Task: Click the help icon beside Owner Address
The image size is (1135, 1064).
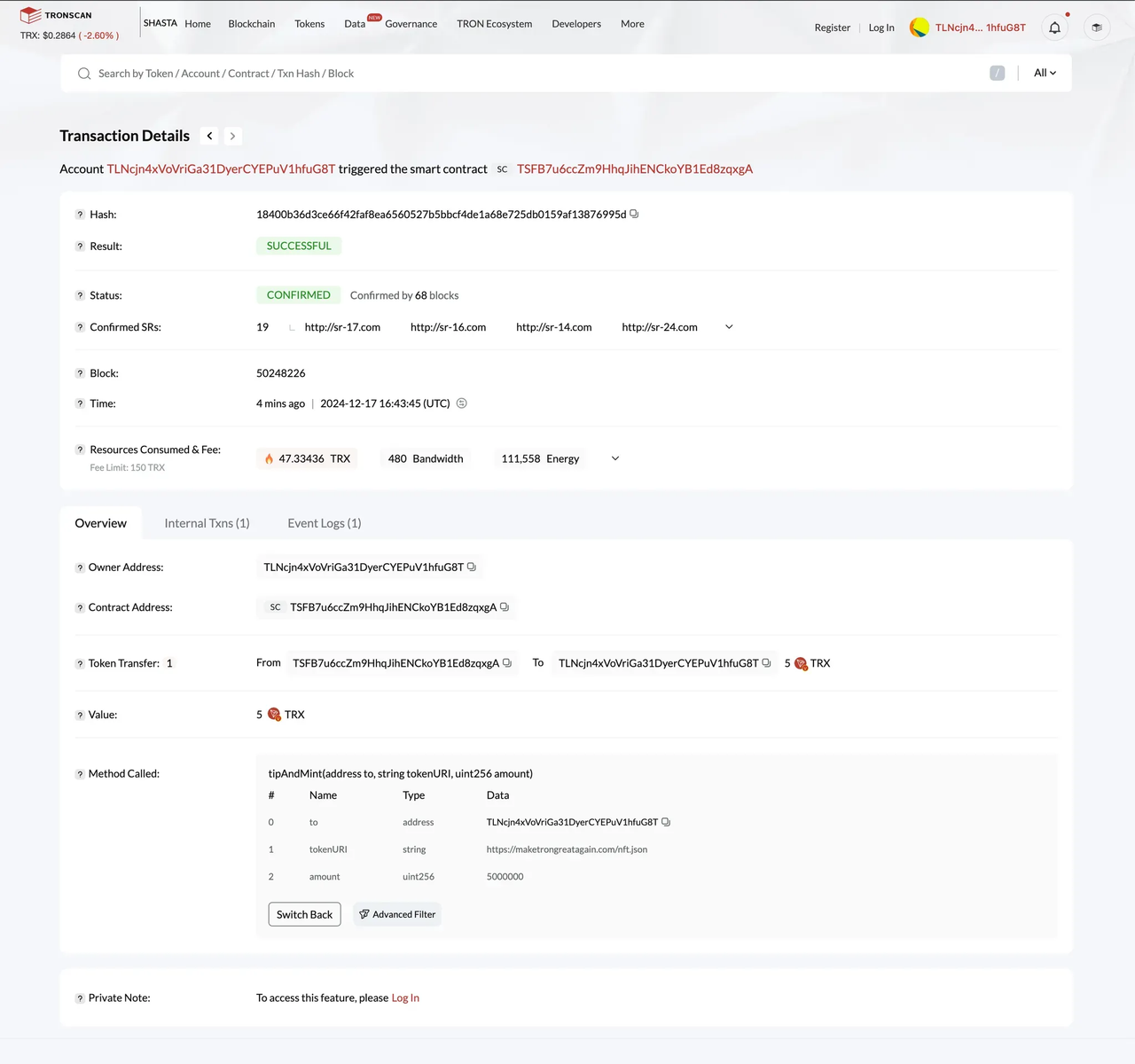Action: 80,567
